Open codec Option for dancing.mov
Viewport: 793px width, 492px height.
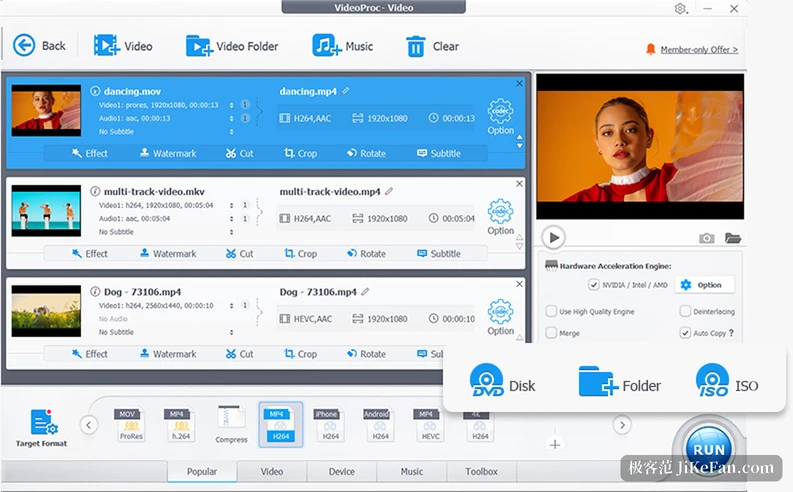500,116
